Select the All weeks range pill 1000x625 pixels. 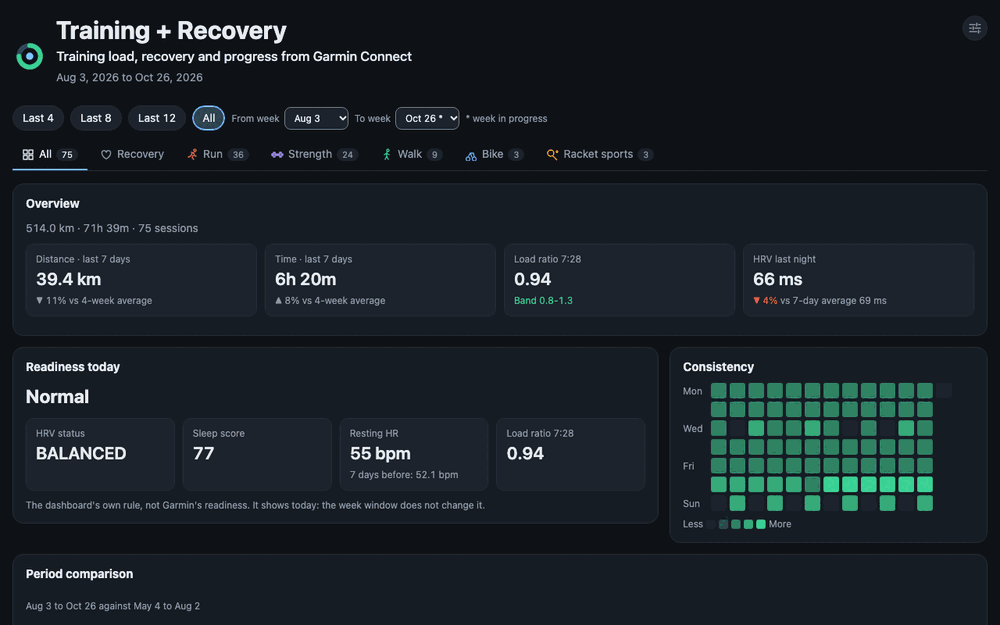(209, 118)
